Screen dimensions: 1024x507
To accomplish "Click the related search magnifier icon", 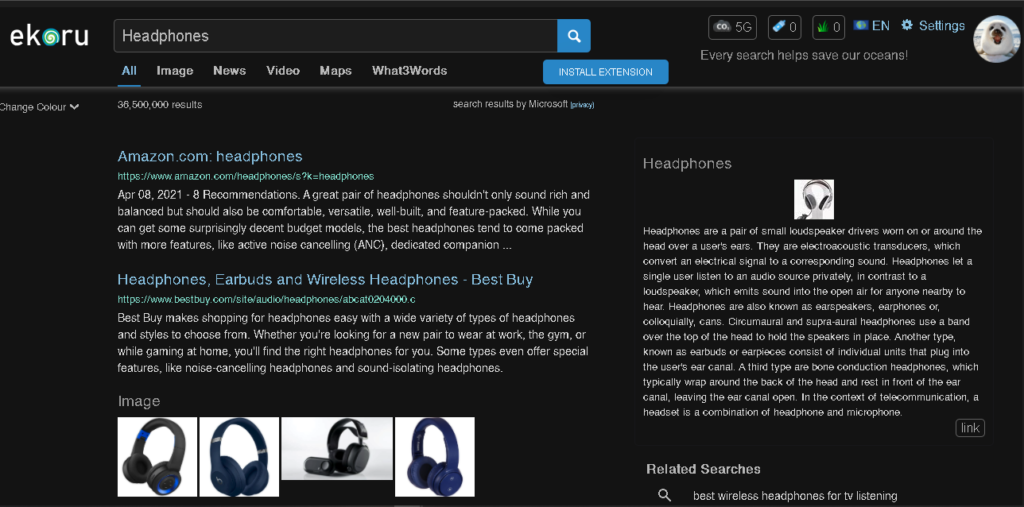I will [x=664, y=495].
